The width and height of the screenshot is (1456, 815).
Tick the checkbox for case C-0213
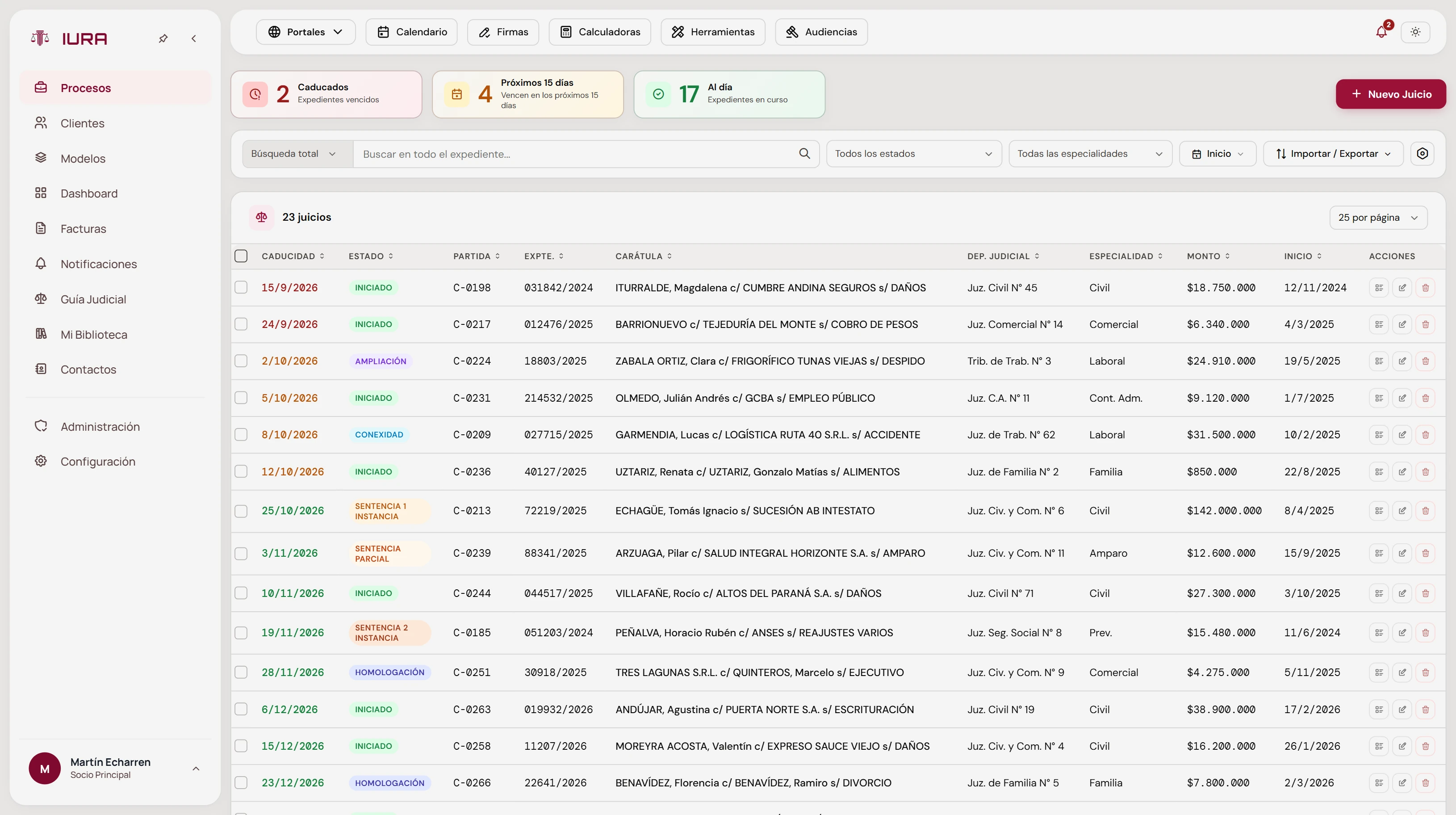[241, 511]
